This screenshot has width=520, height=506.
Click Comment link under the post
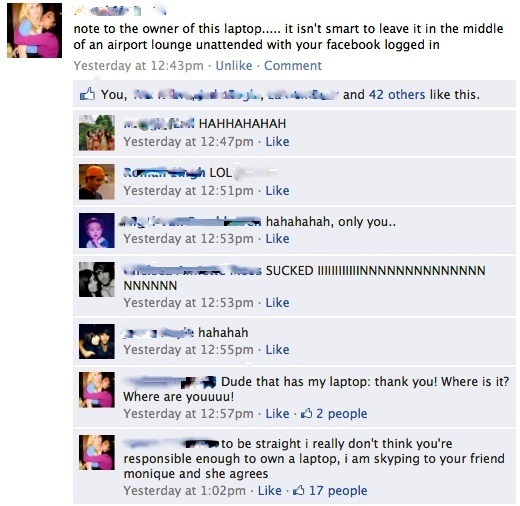click(293, 66)
